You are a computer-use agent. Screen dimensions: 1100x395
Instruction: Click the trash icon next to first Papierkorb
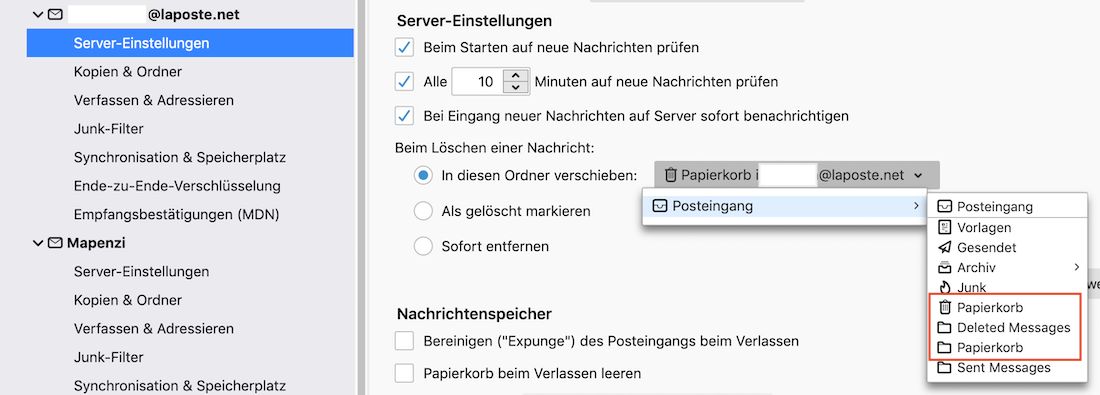point(945,307)
